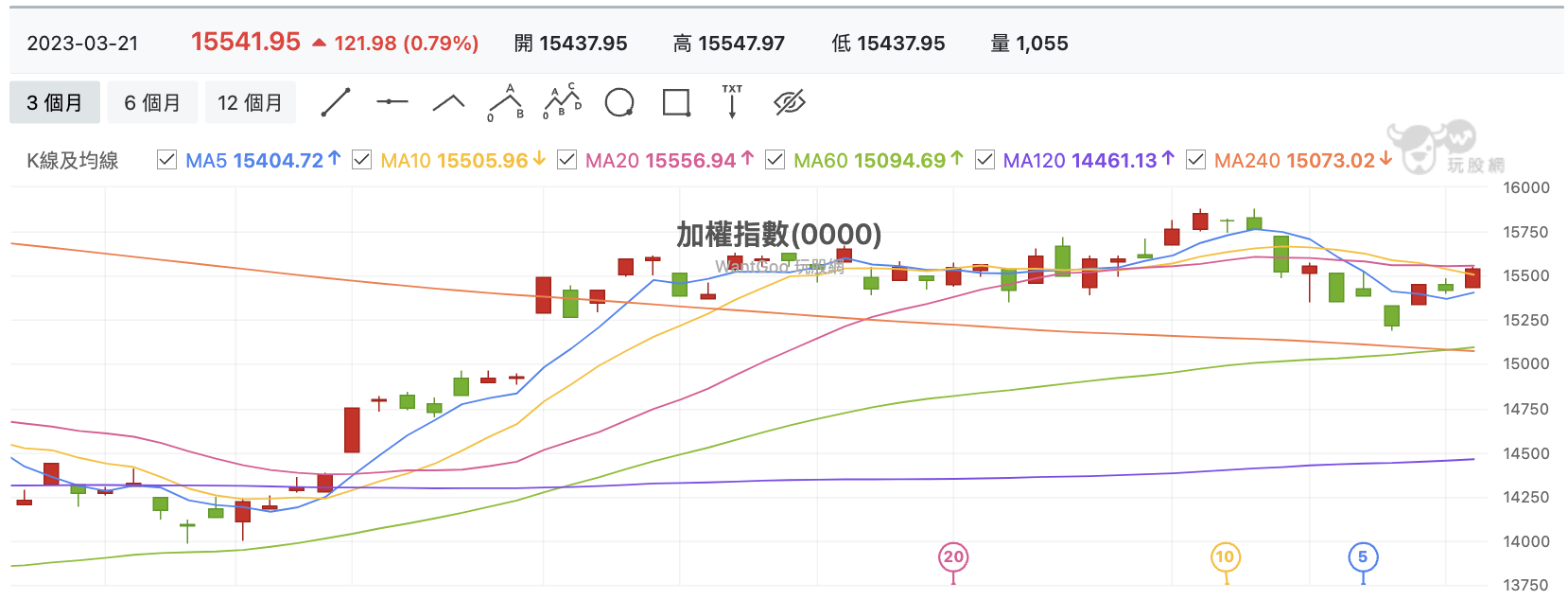
Task: Pick the 0-A-B-C-D wave pattern tool
Action: click(x=563, y=102)
